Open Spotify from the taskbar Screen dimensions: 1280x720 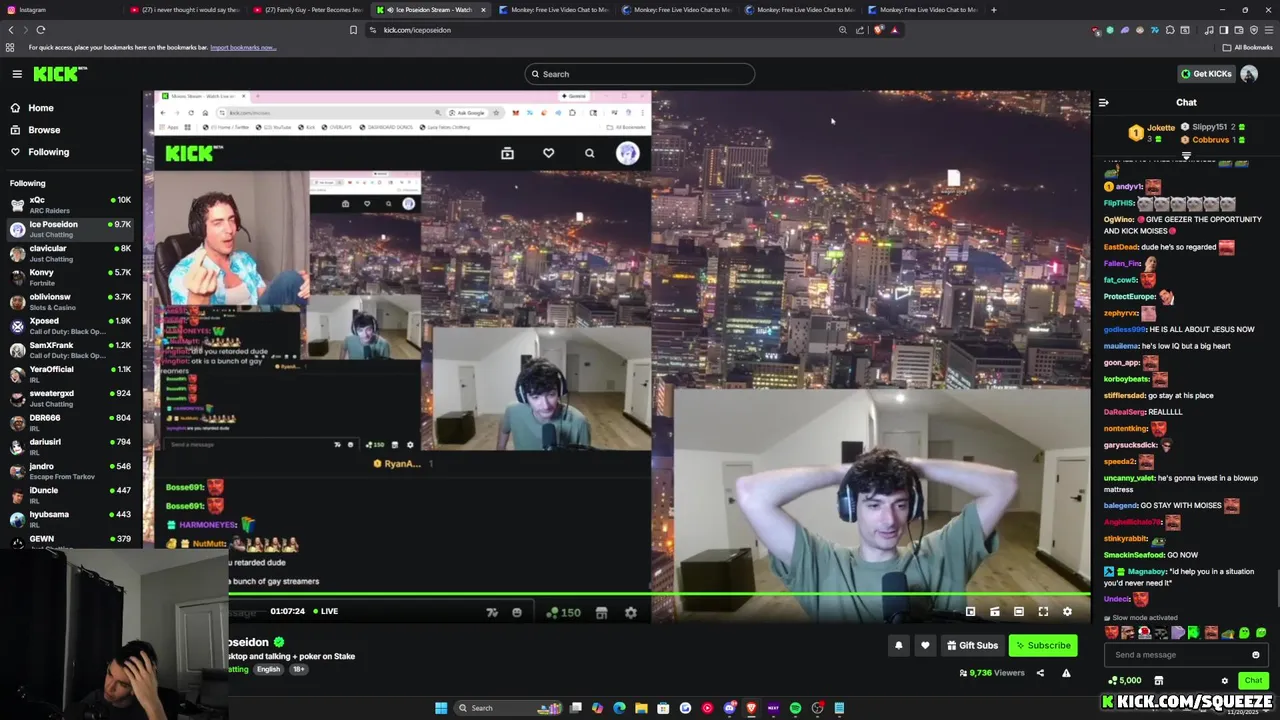tap(795, 708)
